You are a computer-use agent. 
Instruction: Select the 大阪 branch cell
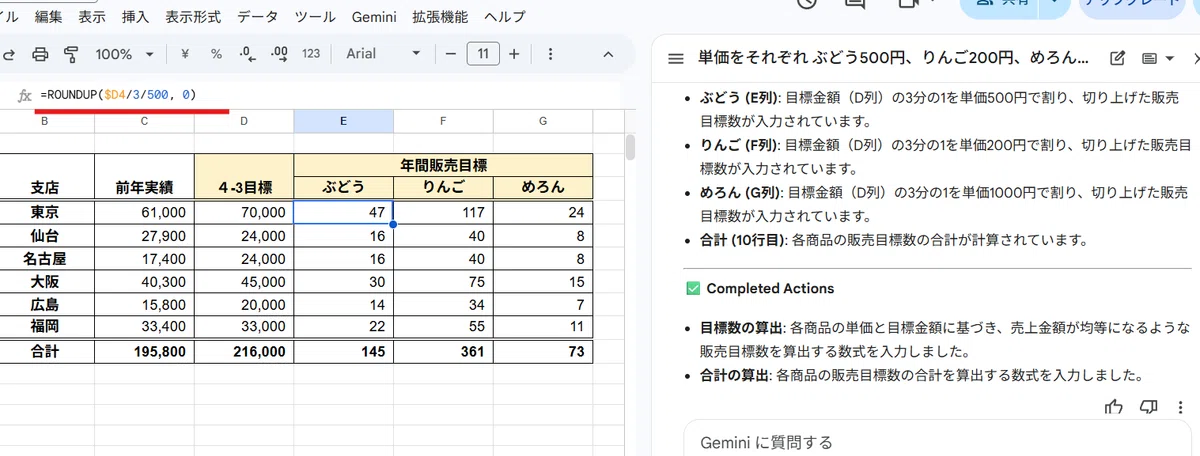pos(45,282)
